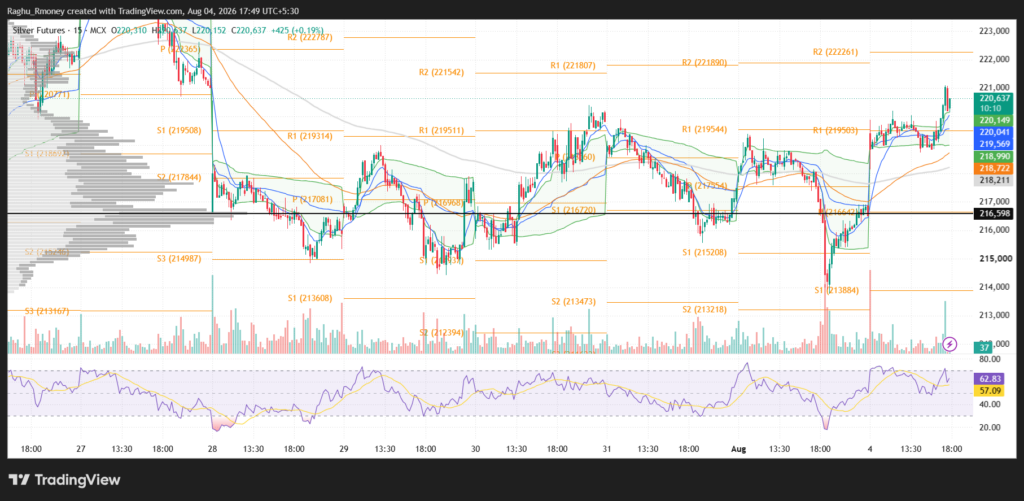Select the grey 218,211 price tag
The image size is (1024, 501).
click(993, 179)
